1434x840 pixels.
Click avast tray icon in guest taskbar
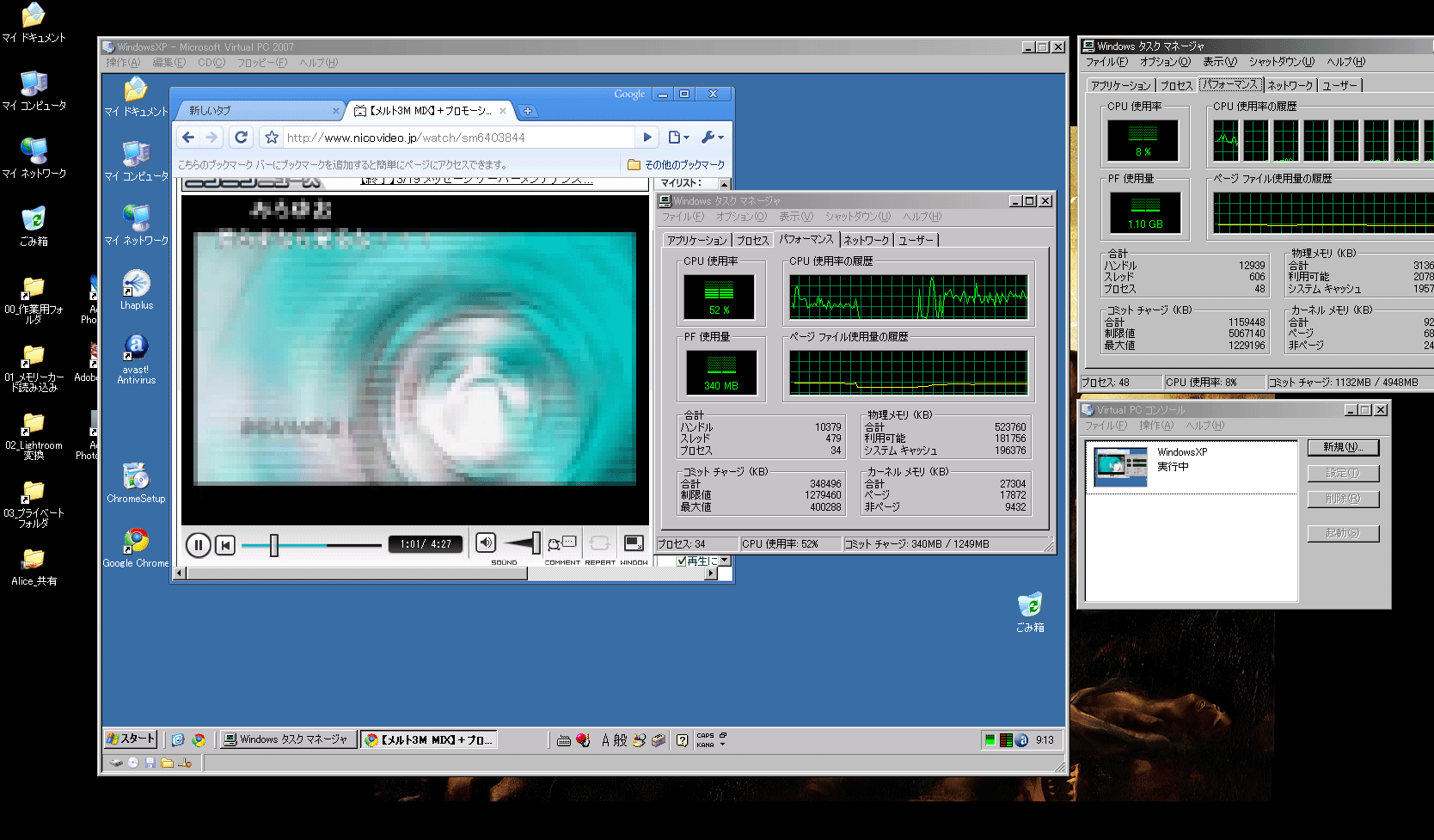click(x=1021, y=740)
